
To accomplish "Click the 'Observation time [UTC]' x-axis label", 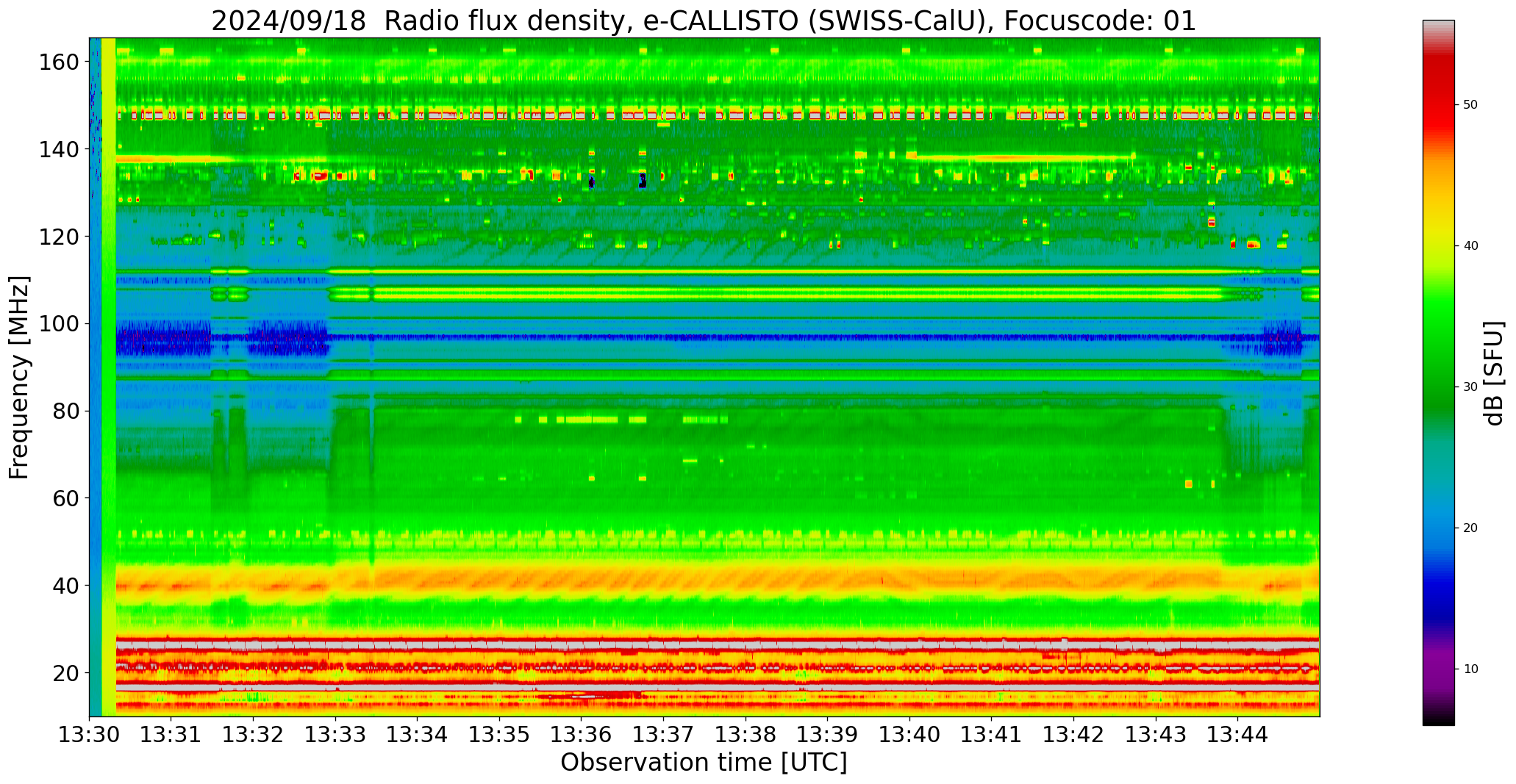I will coord(704,762).
